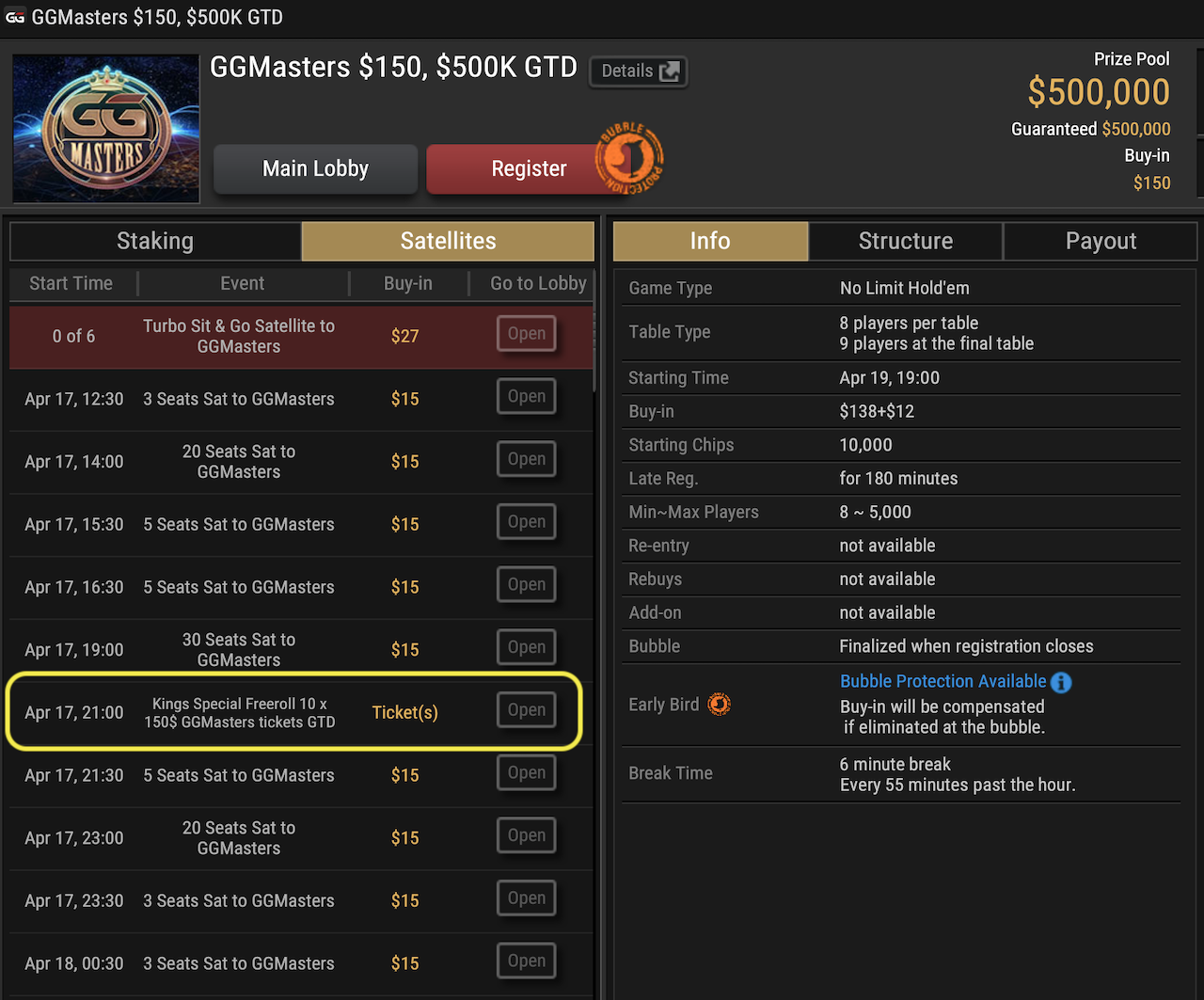Click Bubble Protection Available link

943,681
